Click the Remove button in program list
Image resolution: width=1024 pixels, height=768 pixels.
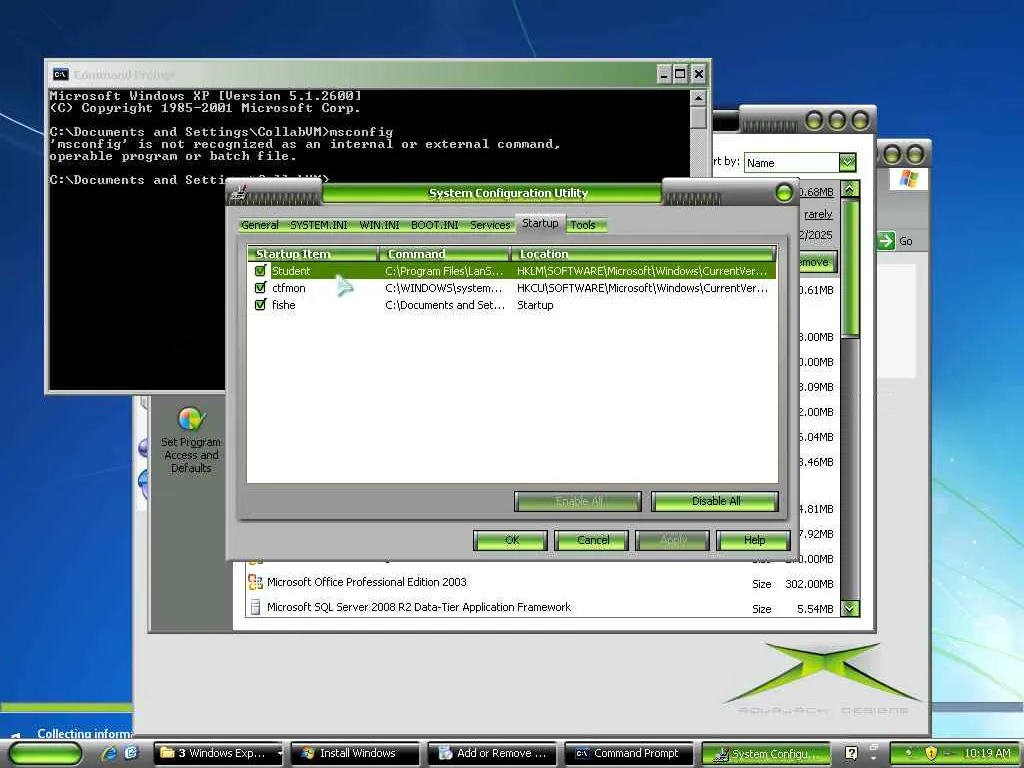(815, 262)
